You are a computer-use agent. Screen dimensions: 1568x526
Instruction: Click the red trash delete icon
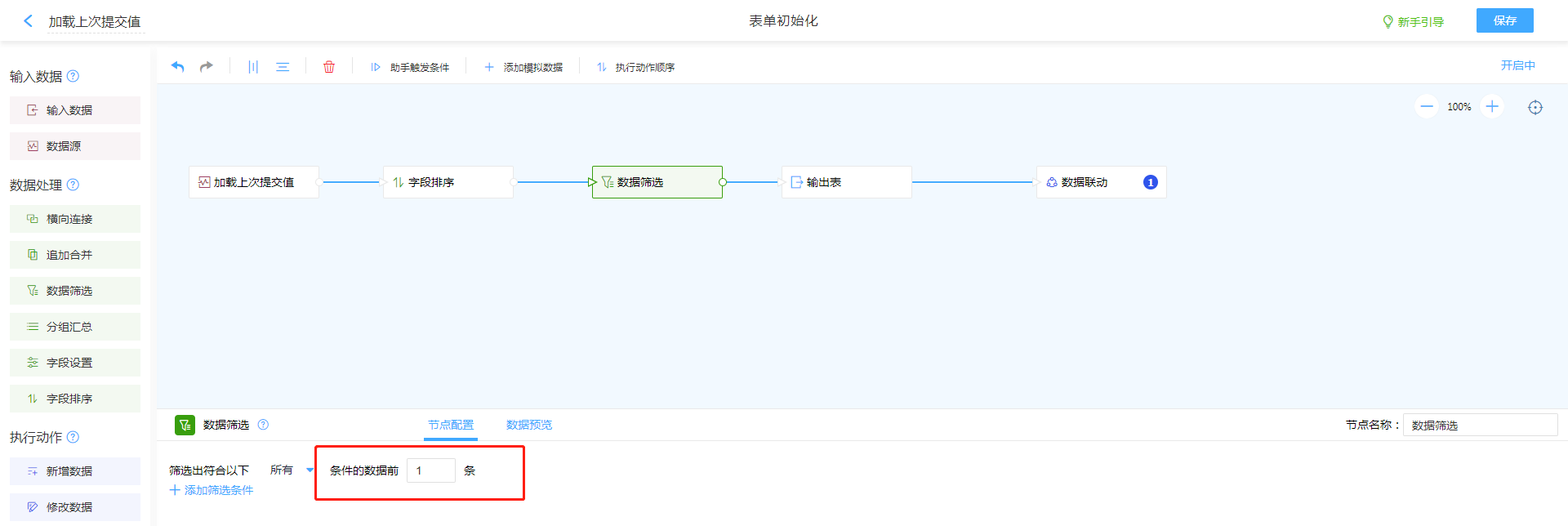329,67
